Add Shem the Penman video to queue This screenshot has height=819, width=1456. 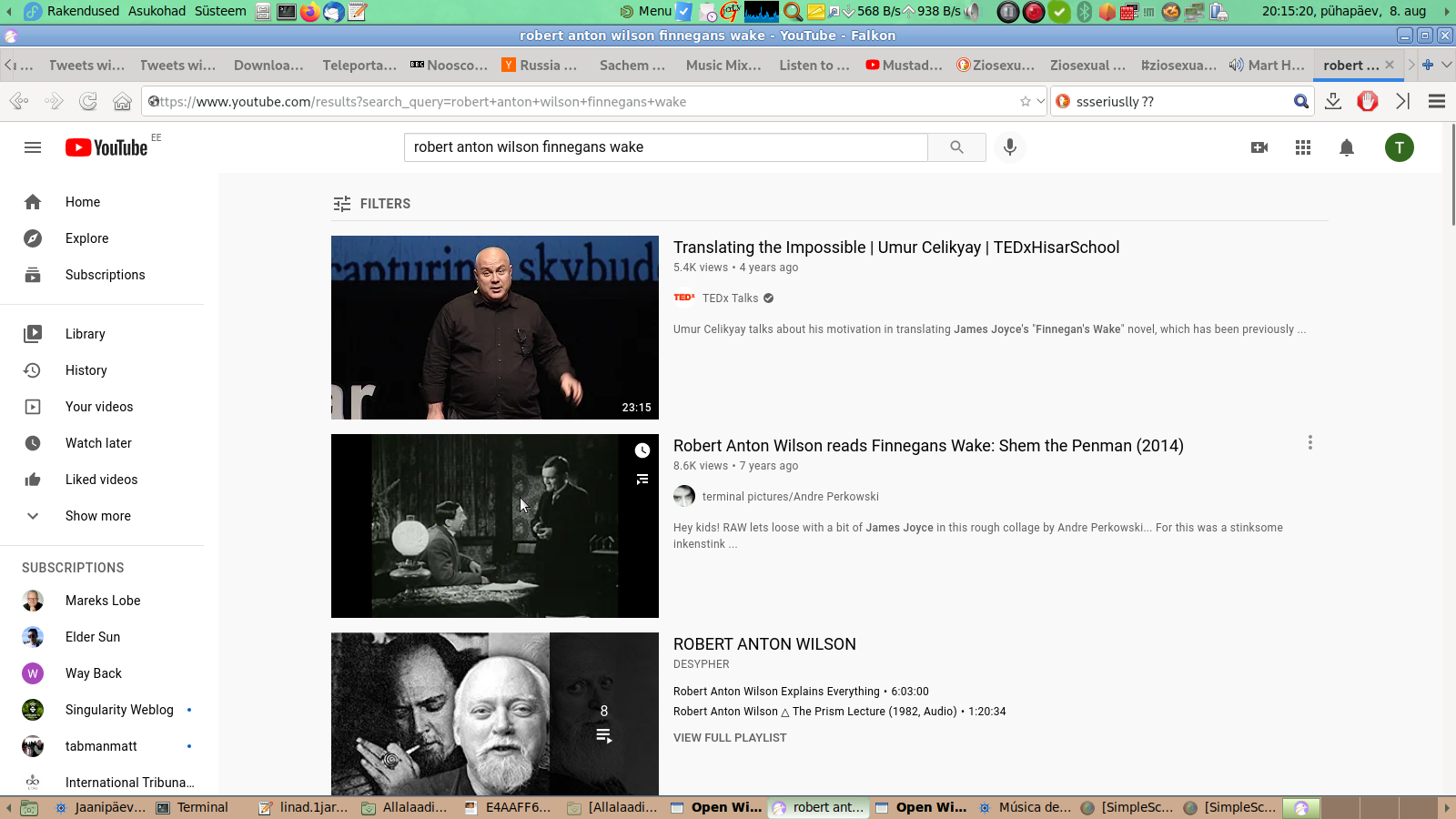pyautogui.click(x=642, y=479)
